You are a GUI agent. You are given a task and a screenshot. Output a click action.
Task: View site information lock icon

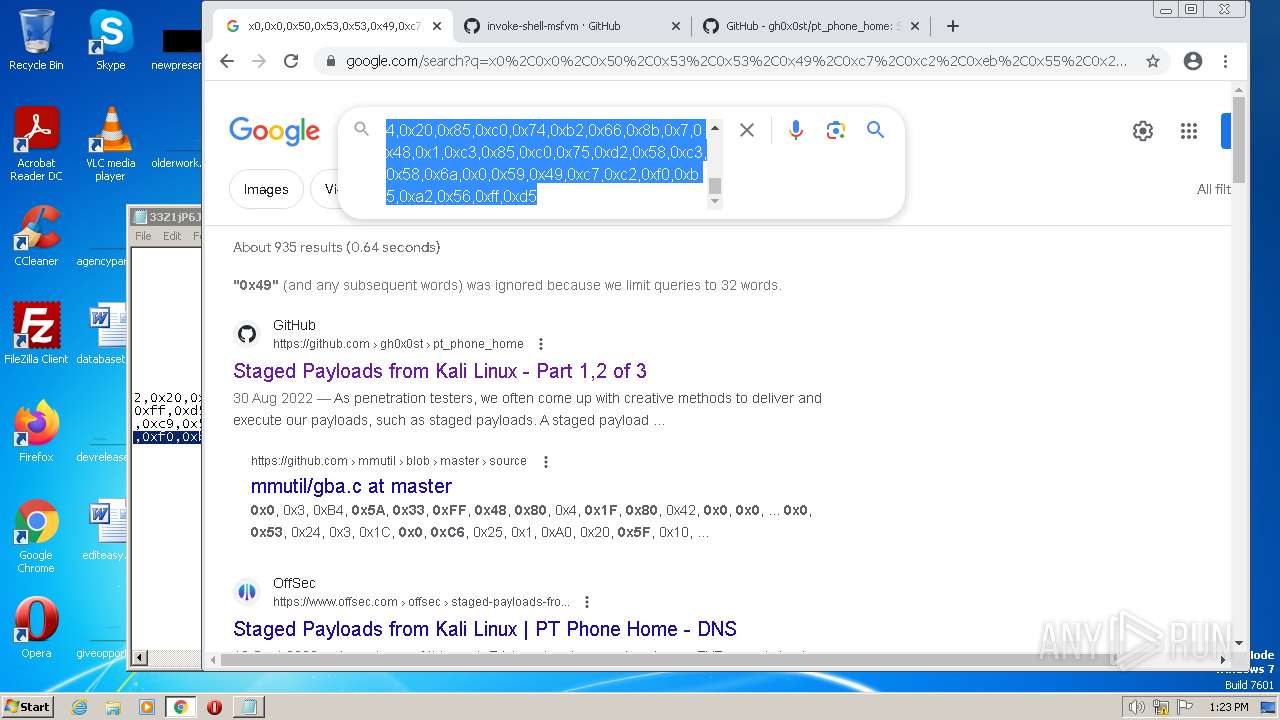(x=331, y=61)
